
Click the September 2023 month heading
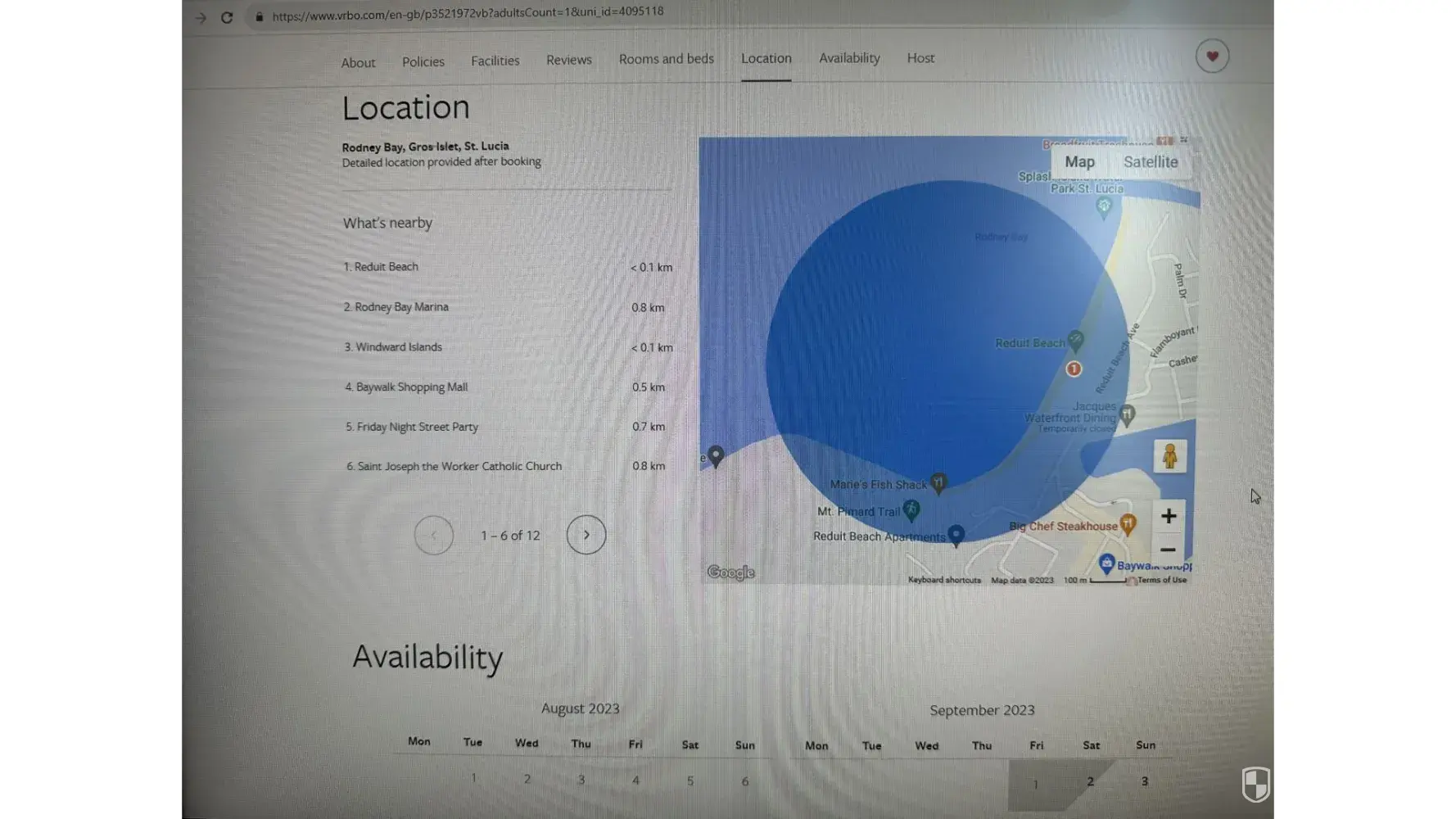[982, 710]
